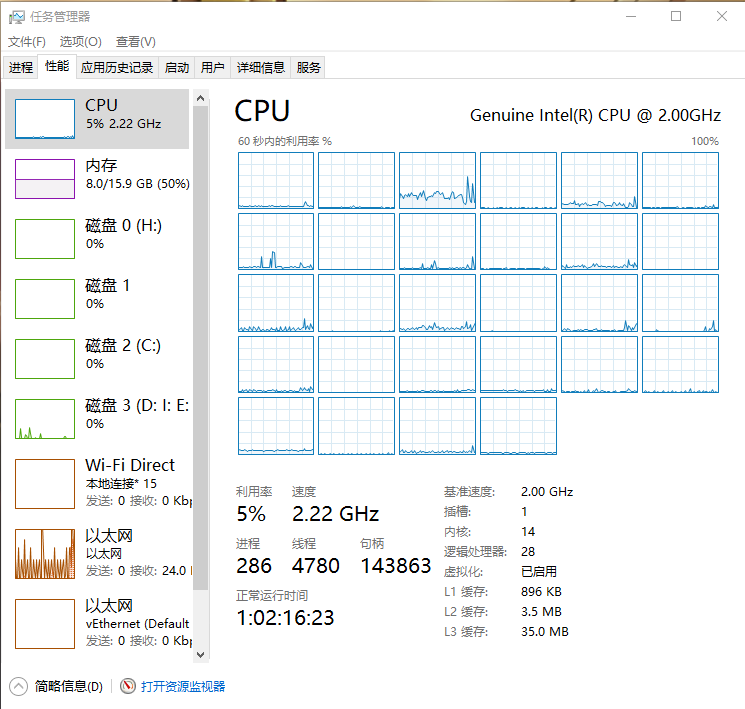This screenshot has height=709, width=745.
Task: Collapse to summary view using arrow icon
Action: (19, 686)
